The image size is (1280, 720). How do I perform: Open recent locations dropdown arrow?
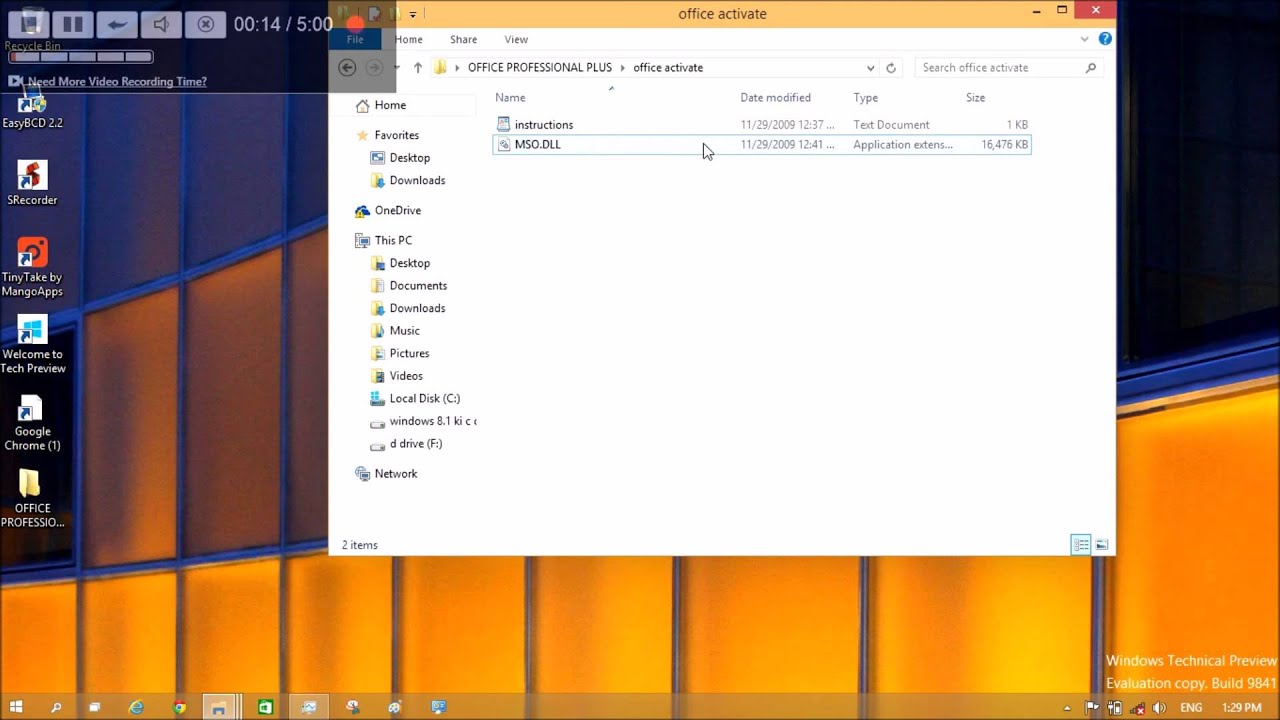tap(397, 68)
